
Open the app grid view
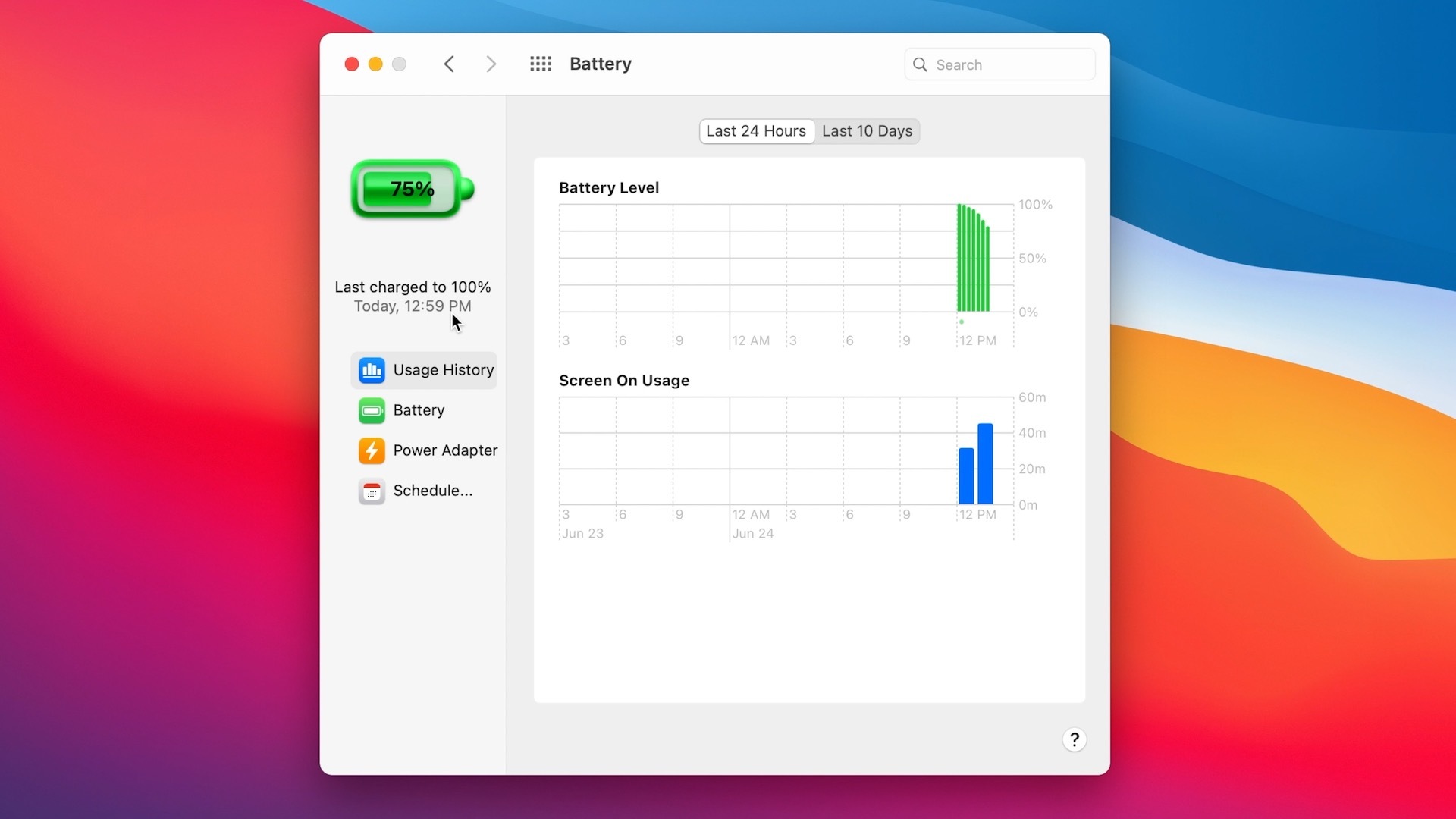(540, 64)
